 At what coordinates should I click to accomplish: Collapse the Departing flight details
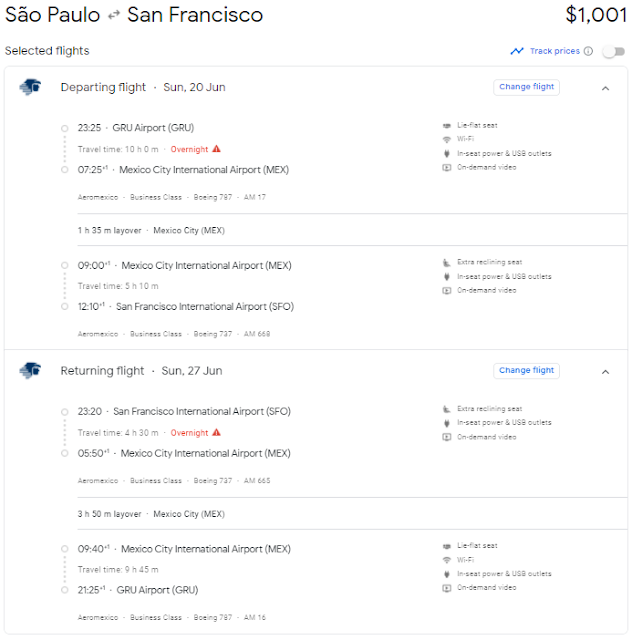point(605,88)
